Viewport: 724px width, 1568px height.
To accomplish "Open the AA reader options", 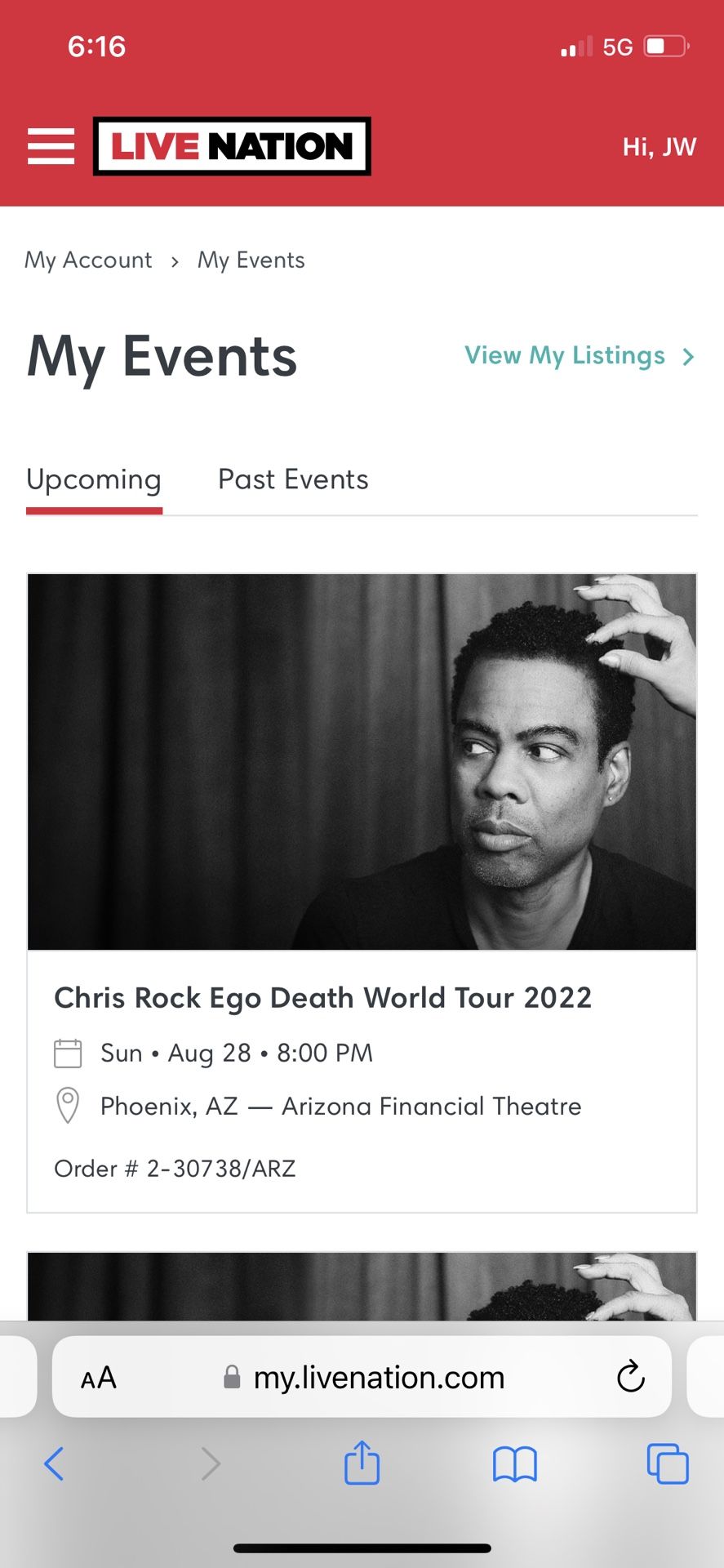I will [99, 1378].
